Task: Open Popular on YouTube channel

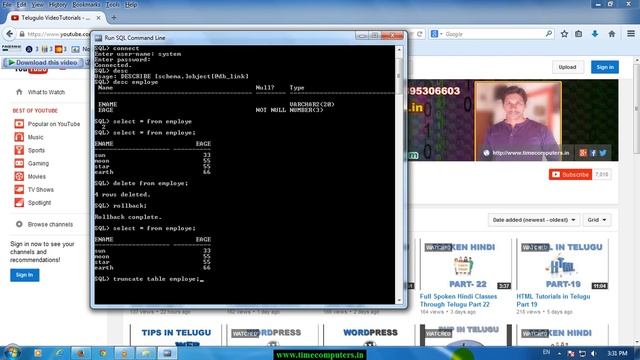Action: point(54,124)
